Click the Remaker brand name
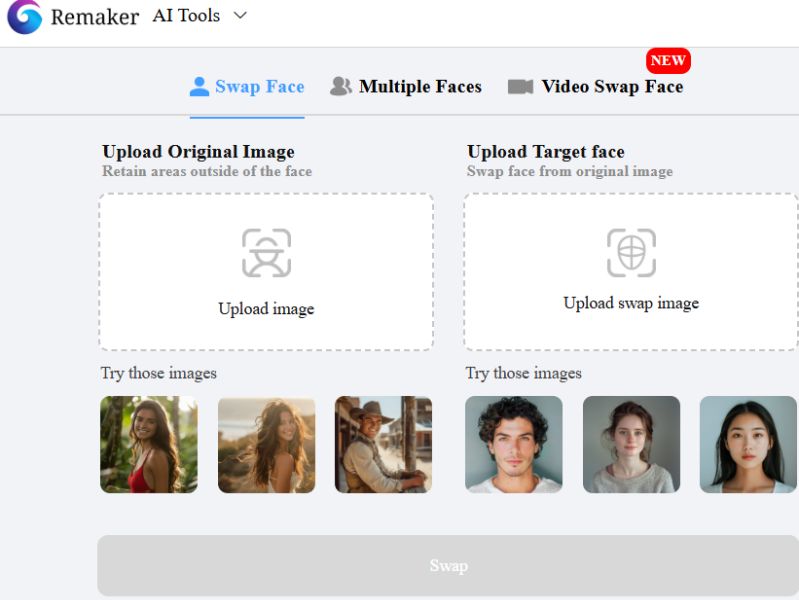 pos(94,17)
